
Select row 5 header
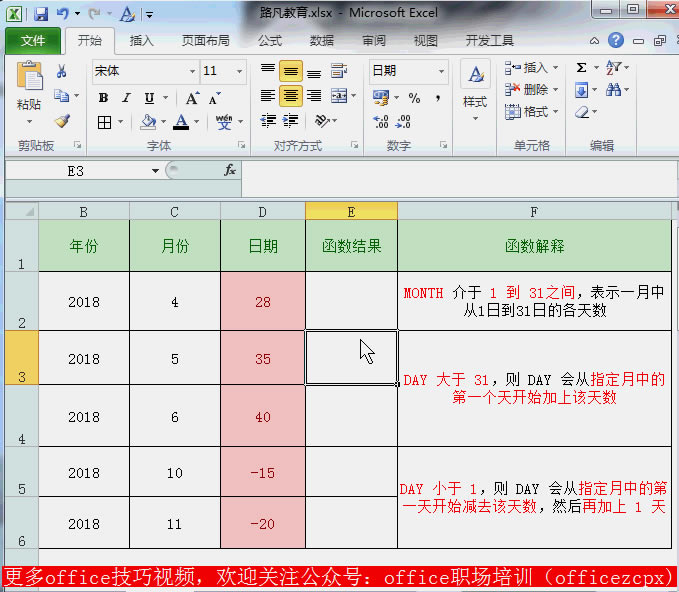22,472
